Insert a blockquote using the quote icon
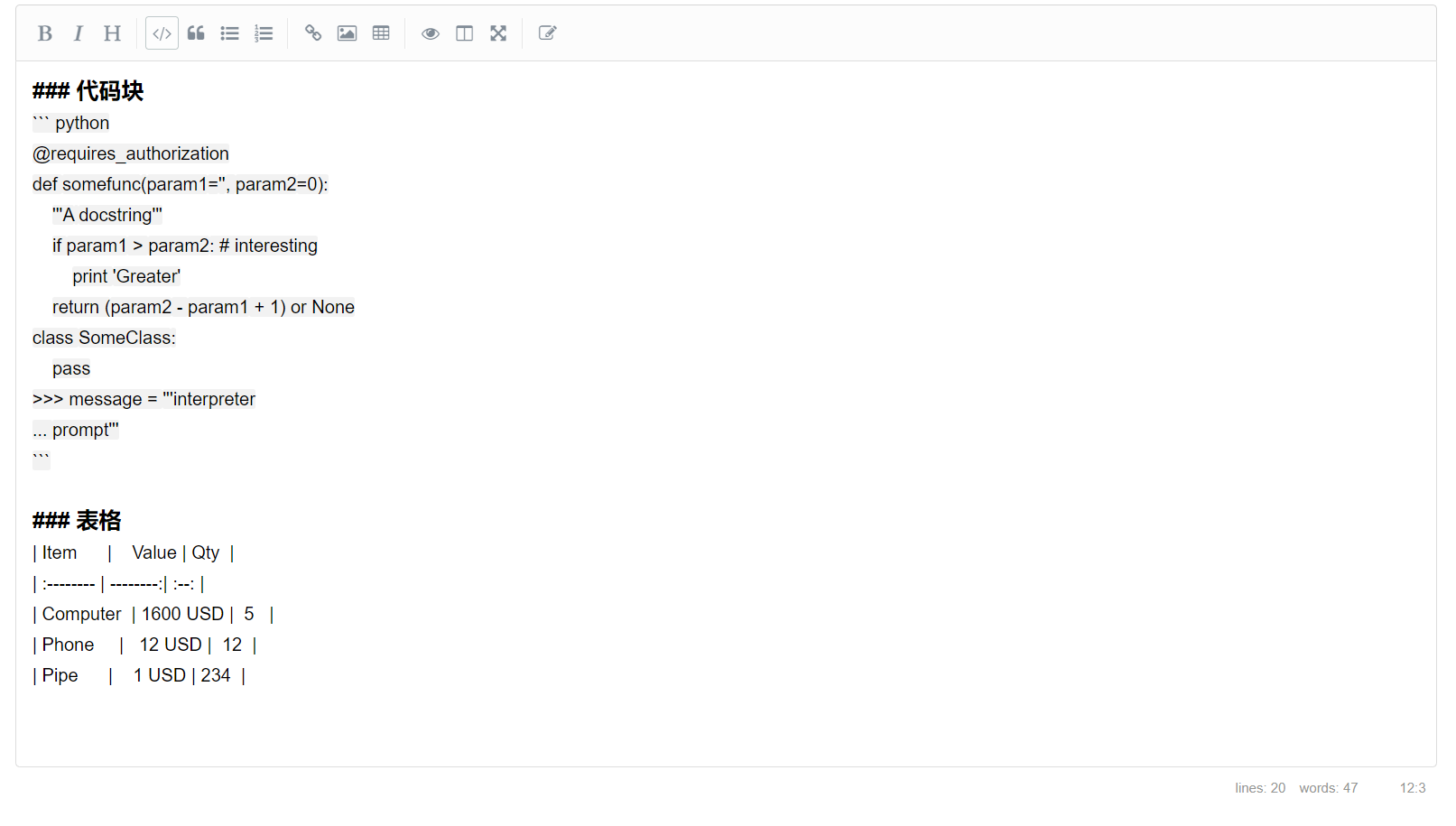The width and height of the screenshot is (1456, 826). pyautogui.click(x=196, y=33)
